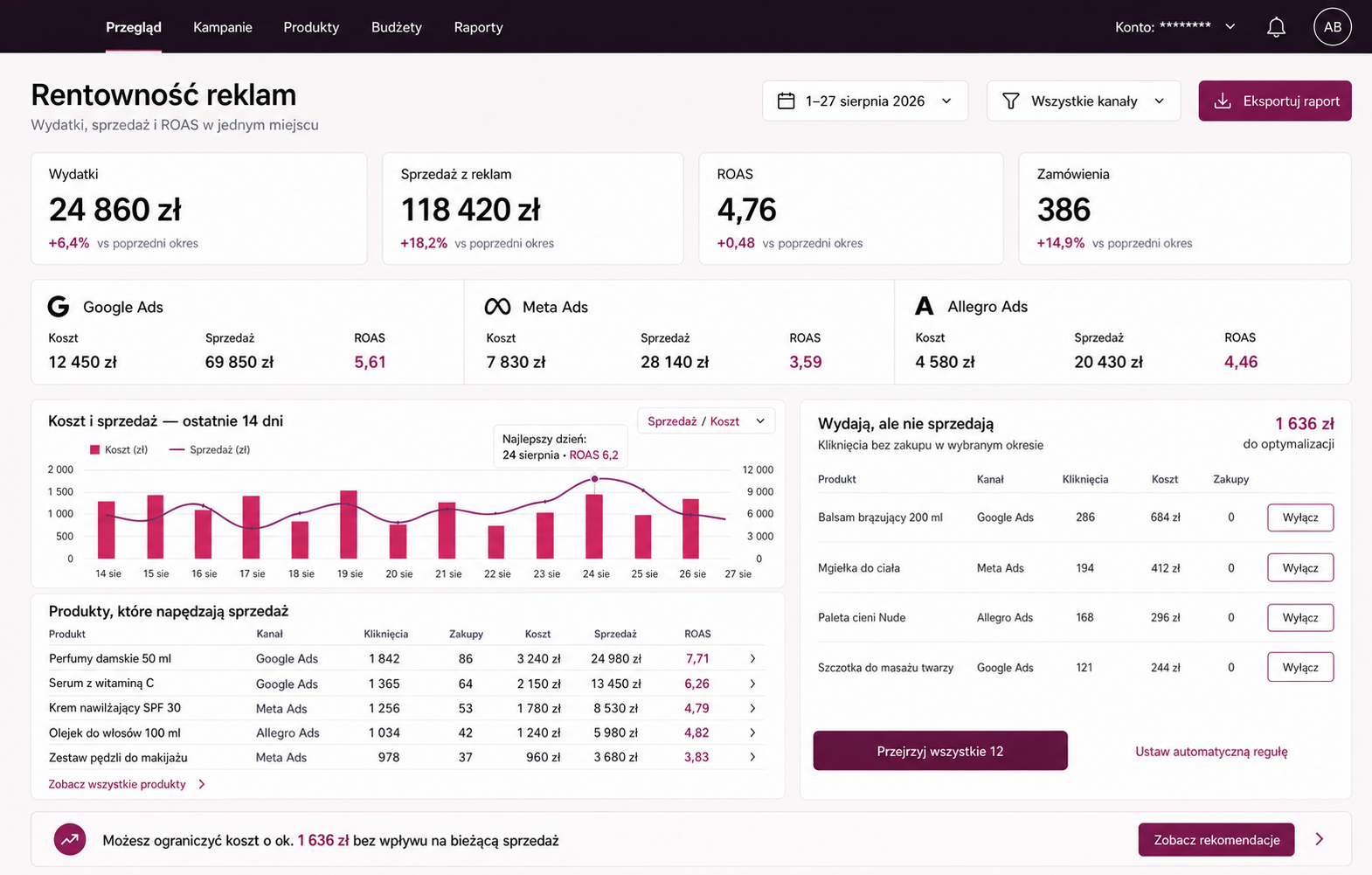Click Wyłącz for Paleta cieni Nude
Screen dimensions: 1372x875
tap(1300, 617)
